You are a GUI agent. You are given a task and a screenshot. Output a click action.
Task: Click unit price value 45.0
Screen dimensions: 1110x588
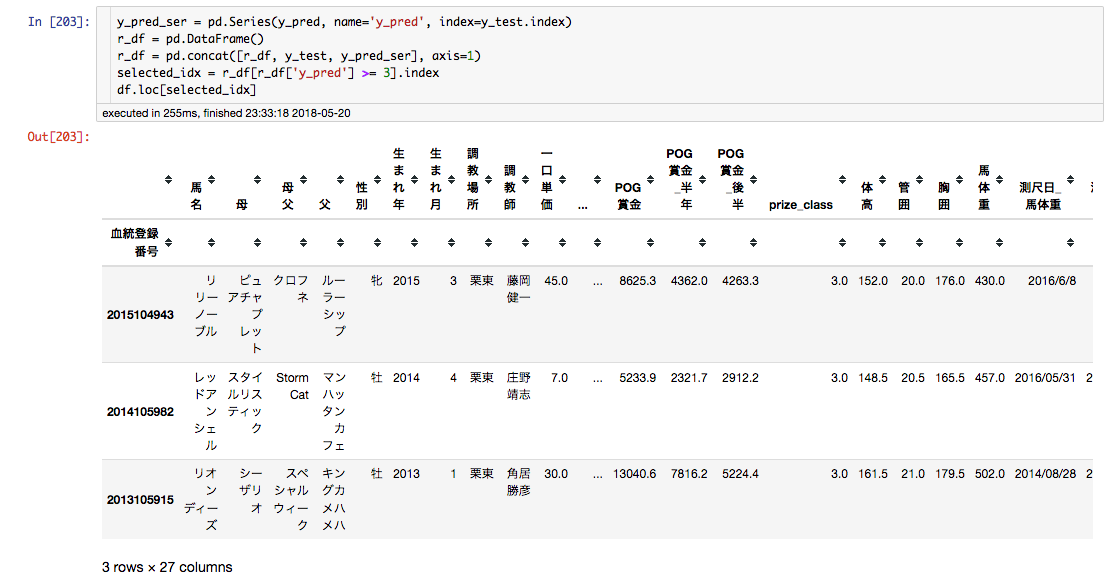[x=556, y=281]
